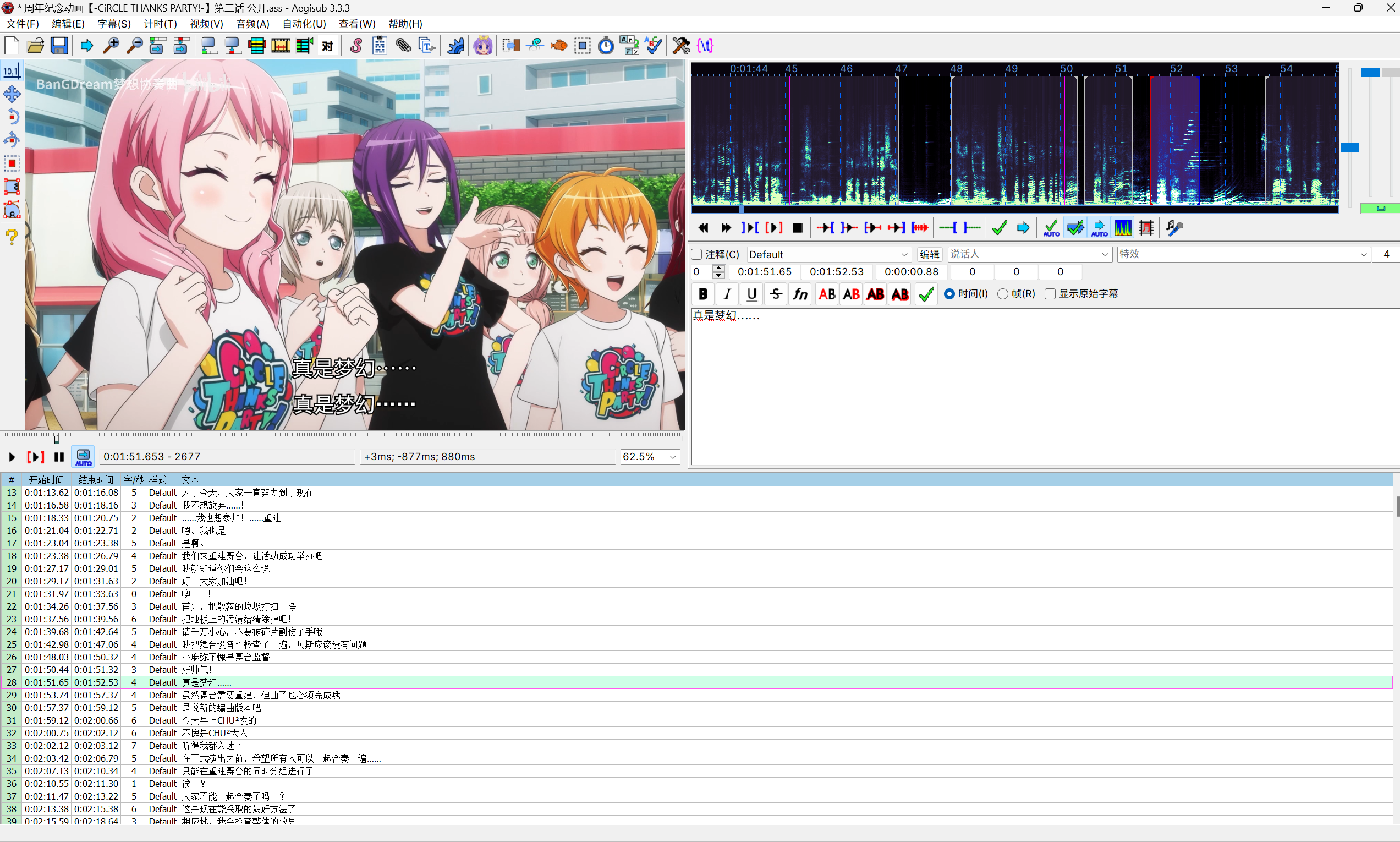This screenshot has width=1400, height=842.
Task: Pick the primary color AB button
Action: [x=827, y=294]
